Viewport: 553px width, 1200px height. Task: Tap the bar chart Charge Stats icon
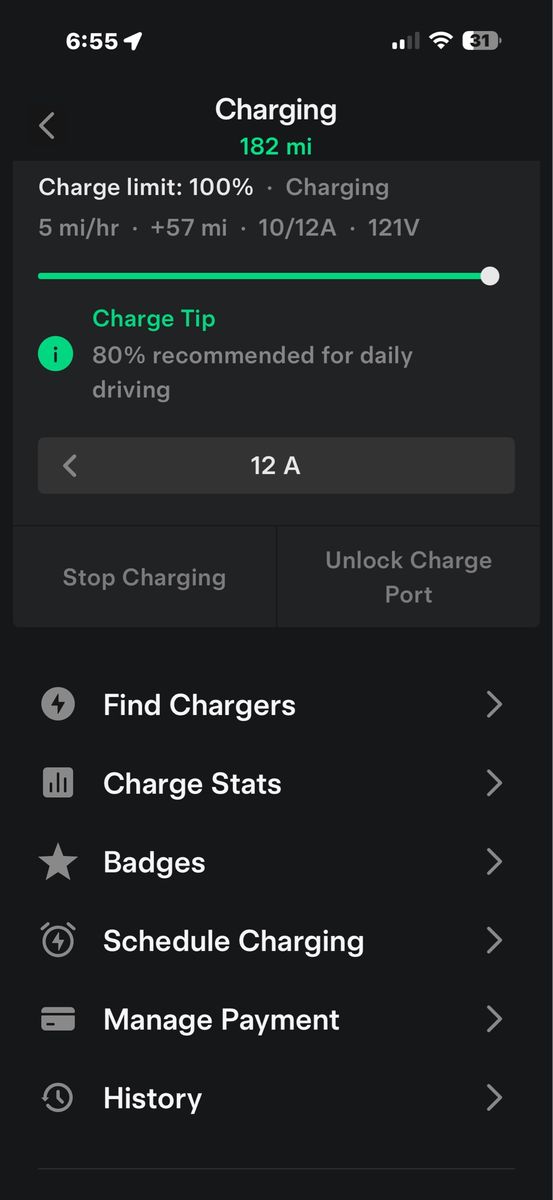point(58,783)
